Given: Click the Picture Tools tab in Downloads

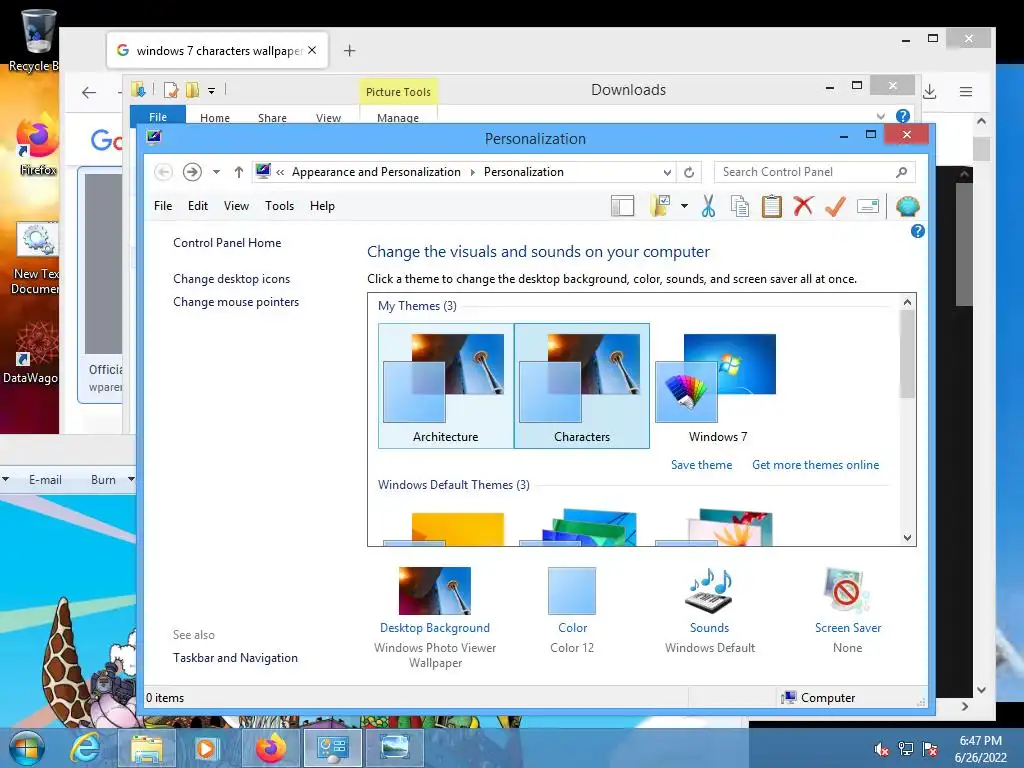Looking at the screenshot, I should [x=398, y=92].
